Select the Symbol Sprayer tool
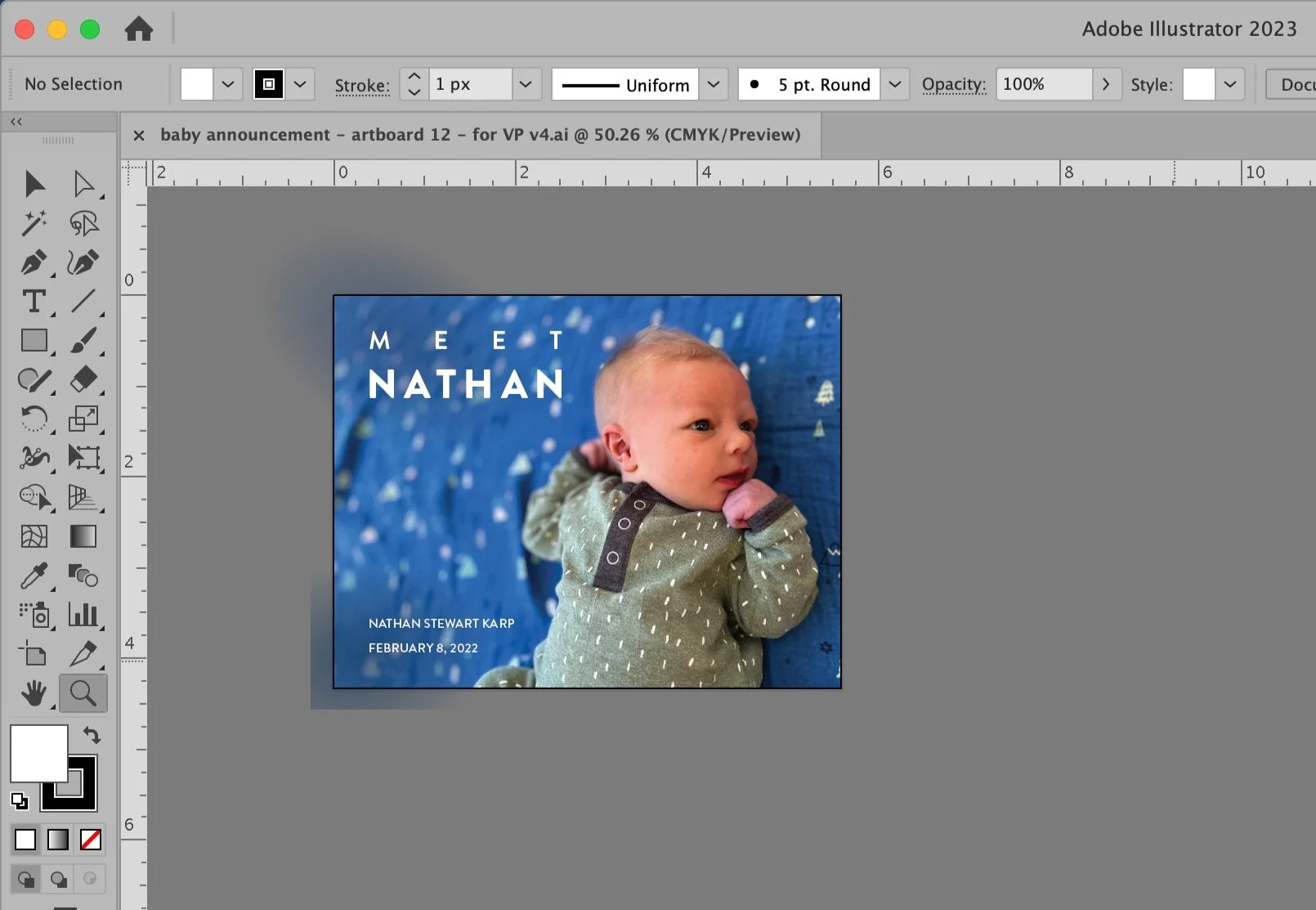This screenshot has height=910, width=1316. pyautogui.click(x=34, y=614)
